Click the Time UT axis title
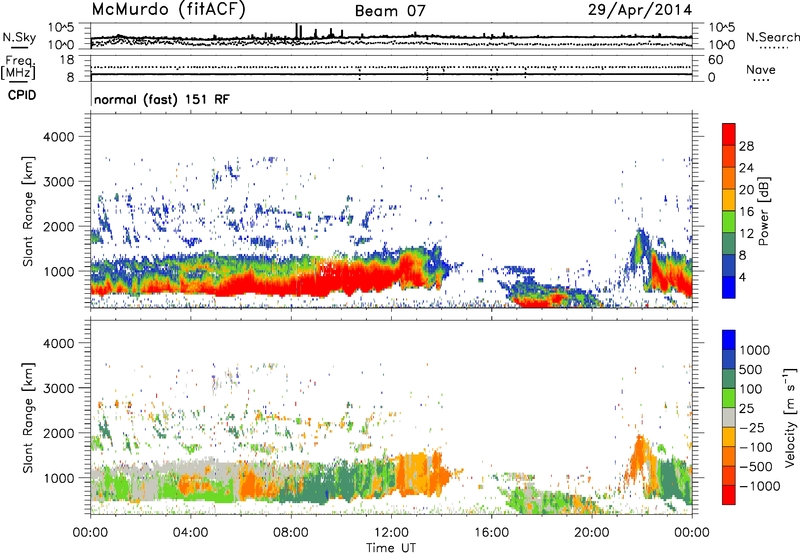This screenshot has height=554, width=800. point(391,547)
